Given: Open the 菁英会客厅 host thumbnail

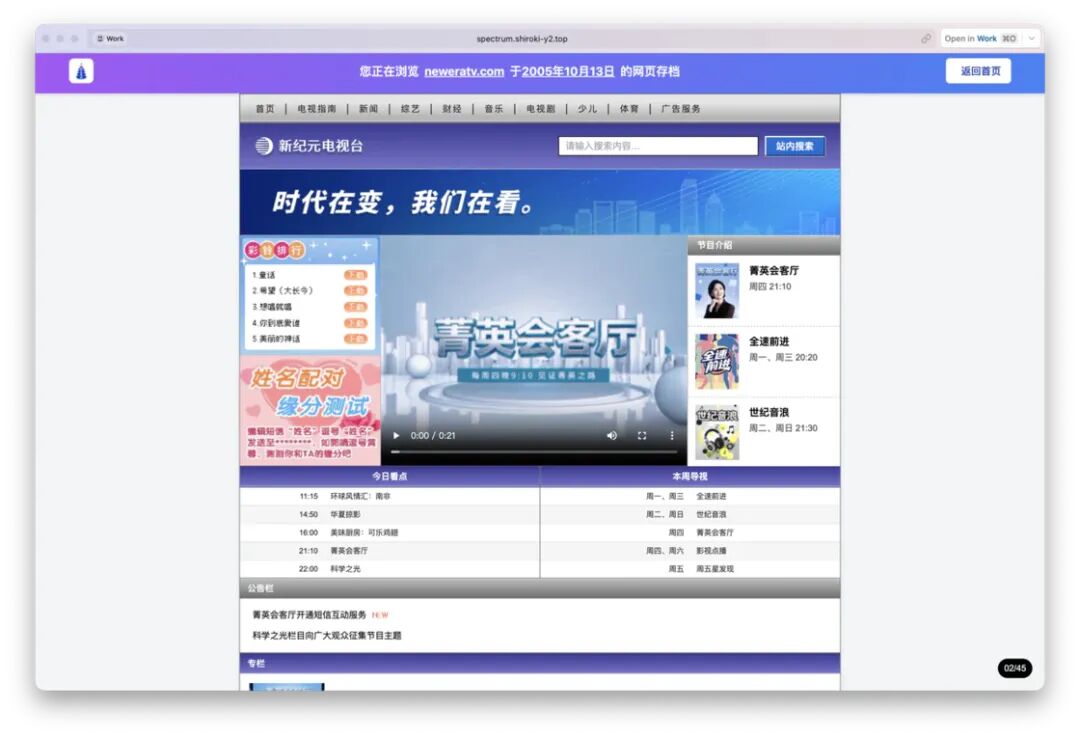Looking at the screenshot, I should (717, 291).
